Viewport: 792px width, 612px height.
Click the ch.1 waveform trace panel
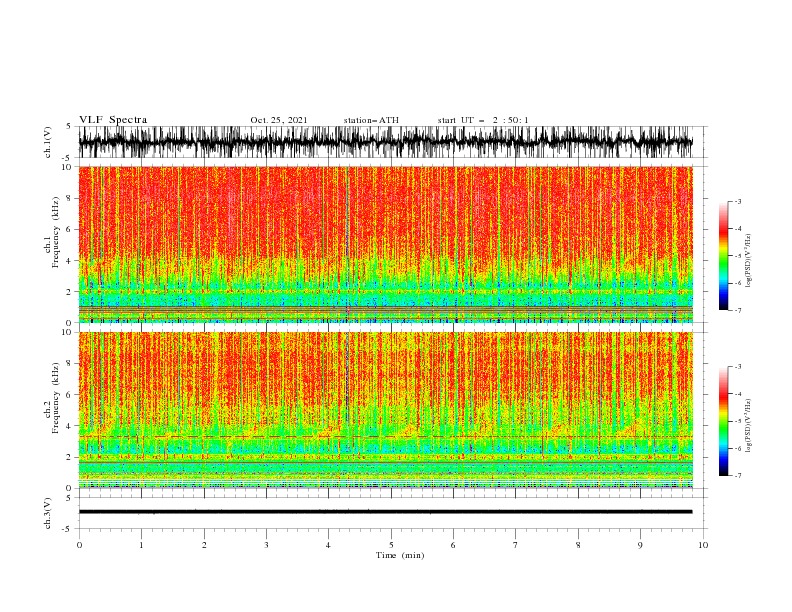click(392, 142)
